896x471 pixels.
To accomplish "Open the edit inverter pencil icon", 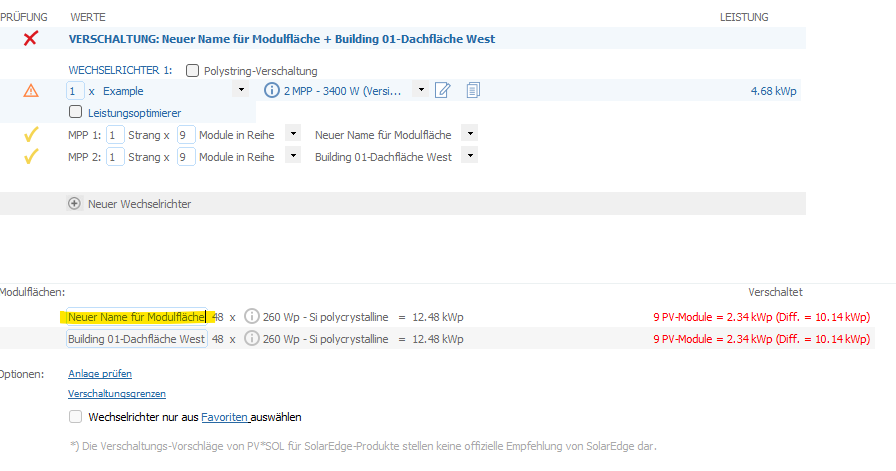I will pyautogui.click(x=442, y=90).
